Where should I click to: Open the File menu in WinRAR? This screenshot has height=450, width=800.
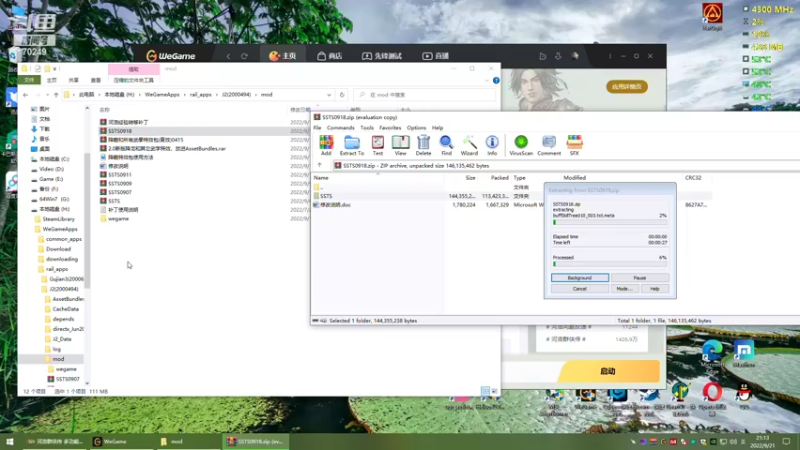coord(317,128)
